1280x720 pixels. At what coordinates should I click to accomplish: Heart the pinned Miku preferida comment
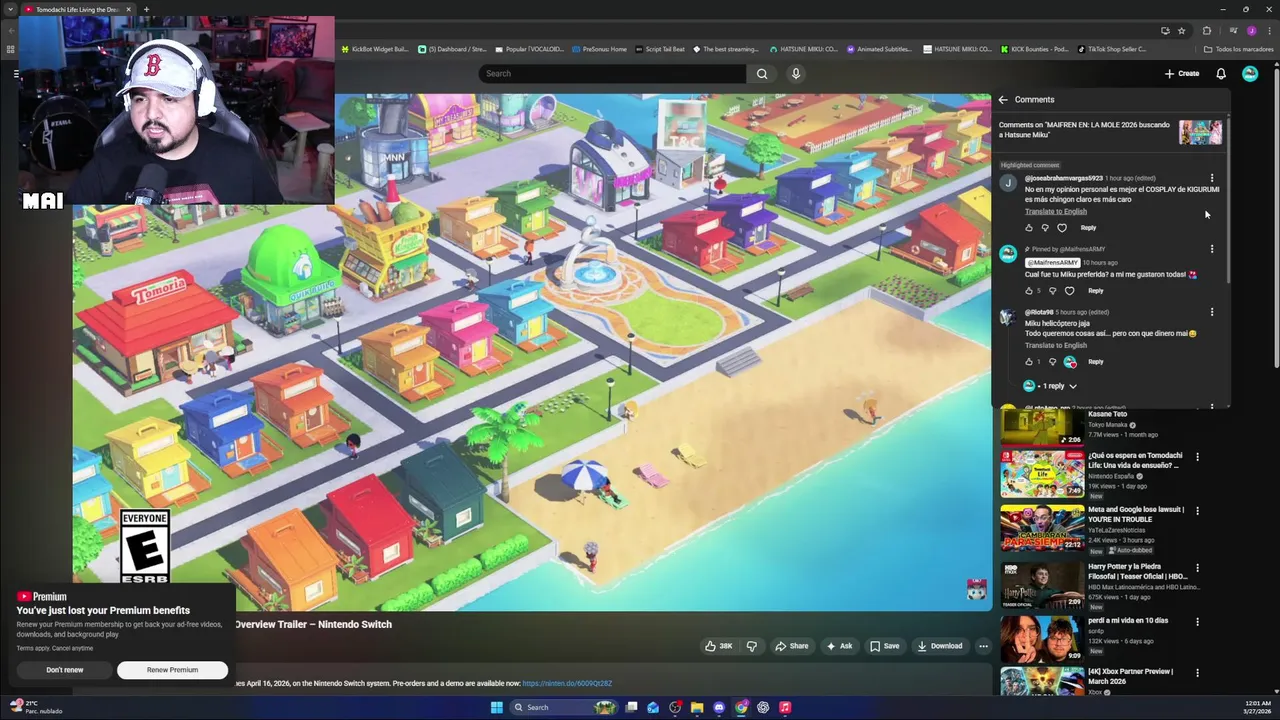pyautogui.click(x=1069, y=291)
